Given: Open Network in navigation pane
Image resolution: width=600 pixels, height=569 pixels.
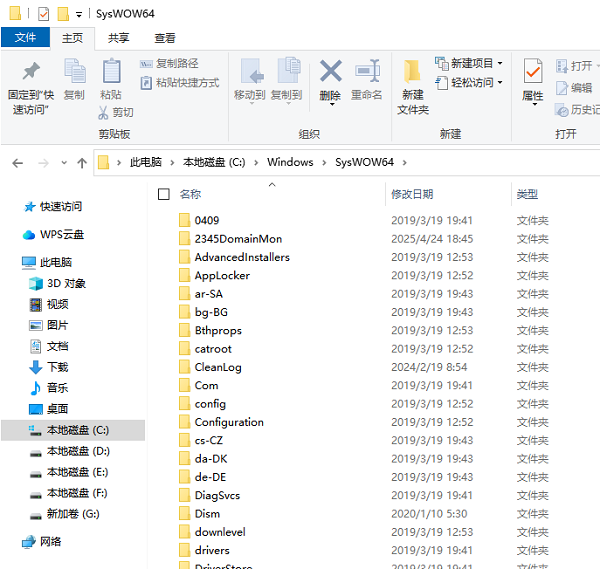Looking at the screenshot, I should pyautogui.click(x=41, y=542).
